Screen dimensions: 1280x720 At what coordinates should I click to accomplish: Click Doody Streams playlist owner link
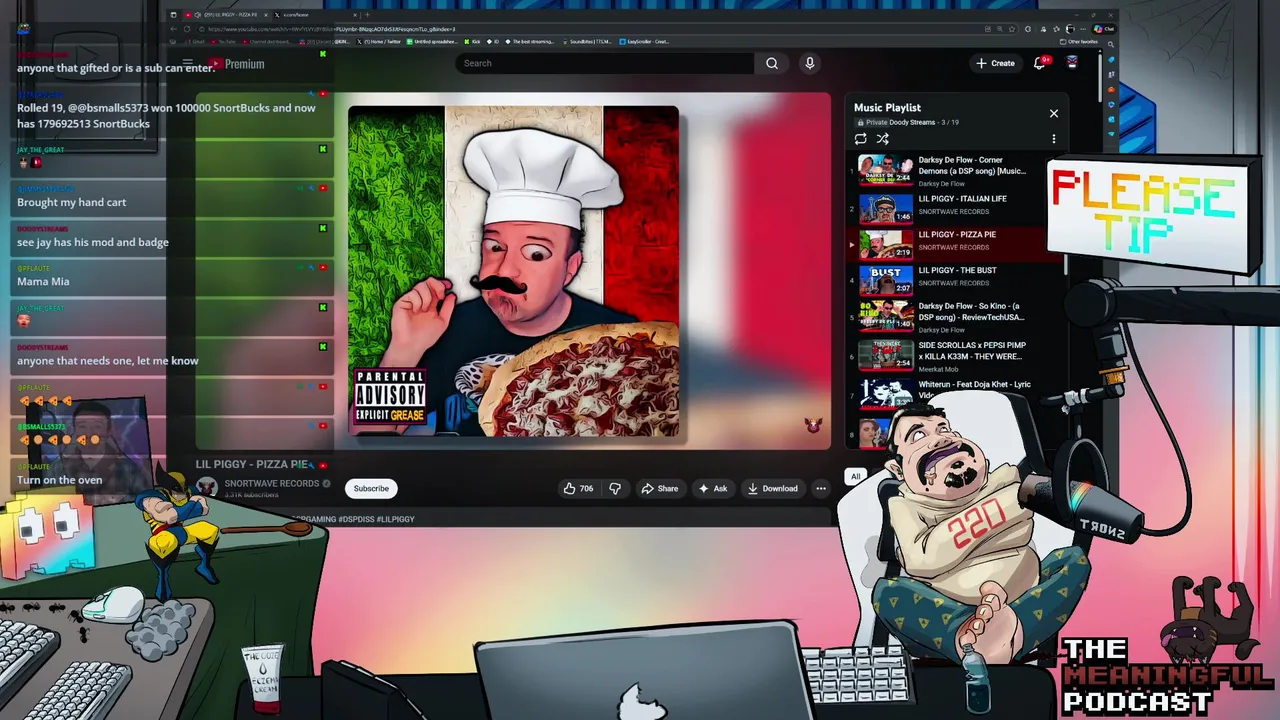tap(912, 122)
